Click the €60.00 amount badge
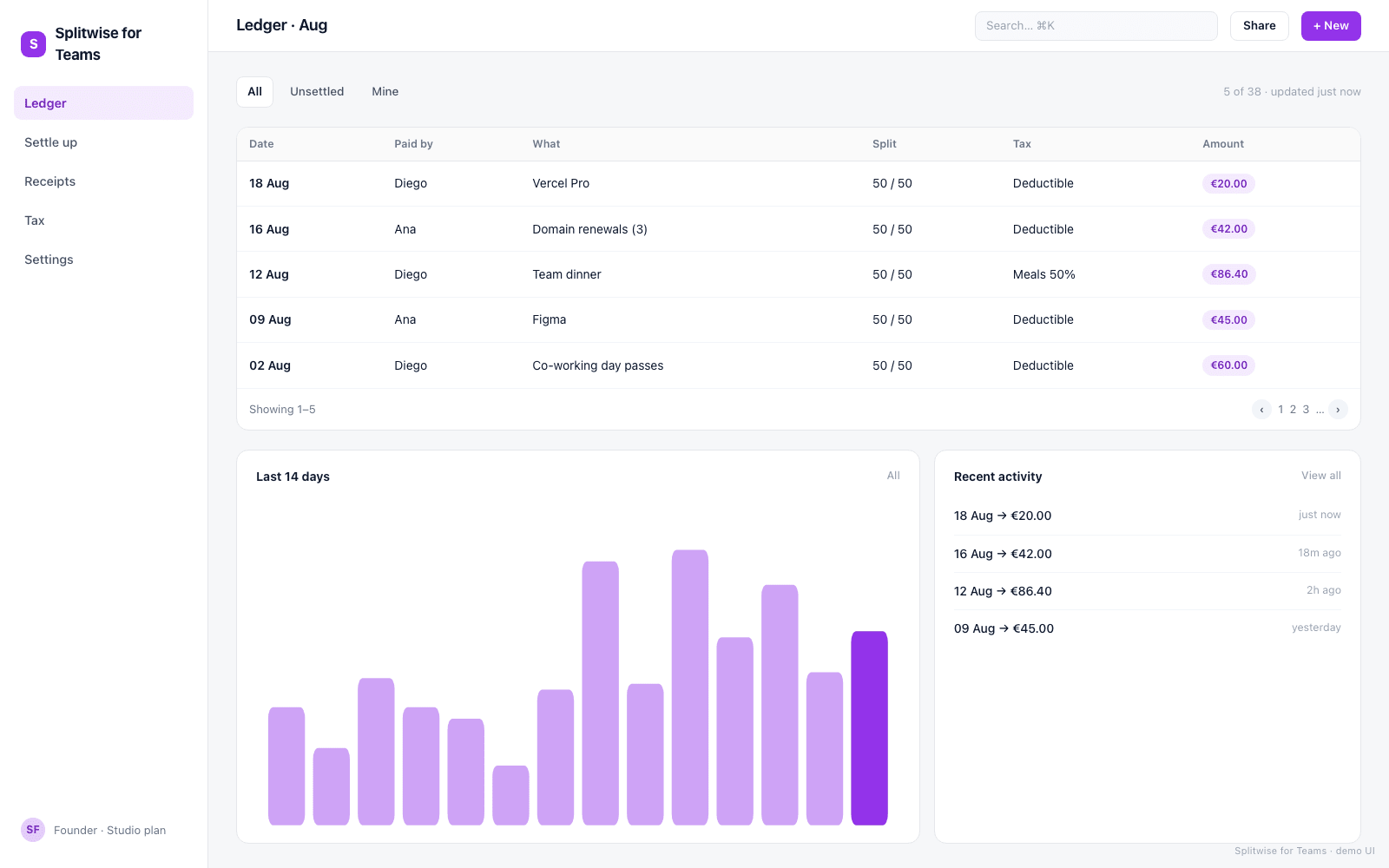Image resolution: width=1389 pixels, height=868 pixels. [x=1228, y=365]
